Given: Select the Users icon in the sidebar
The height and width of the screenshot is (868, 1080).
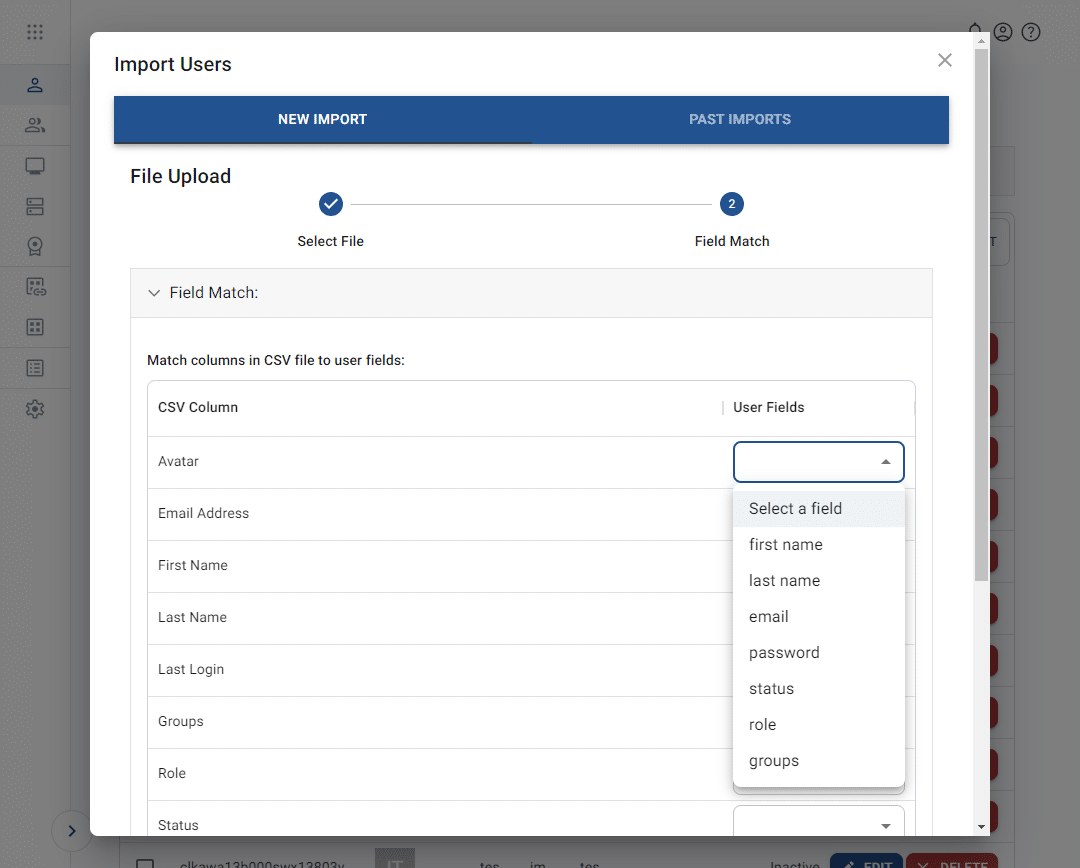Looking at the screenshot, I should 35,85.
